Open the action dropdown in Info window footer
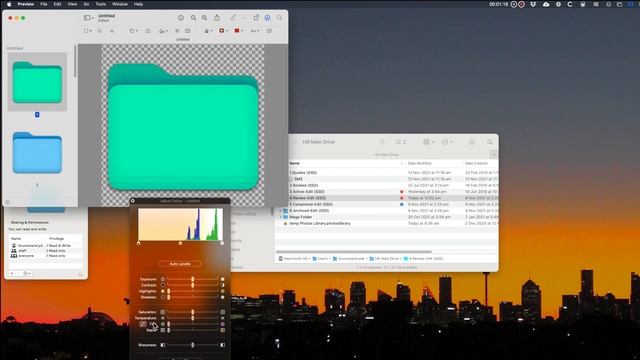 pyautogui.click(x=27, y=273)
